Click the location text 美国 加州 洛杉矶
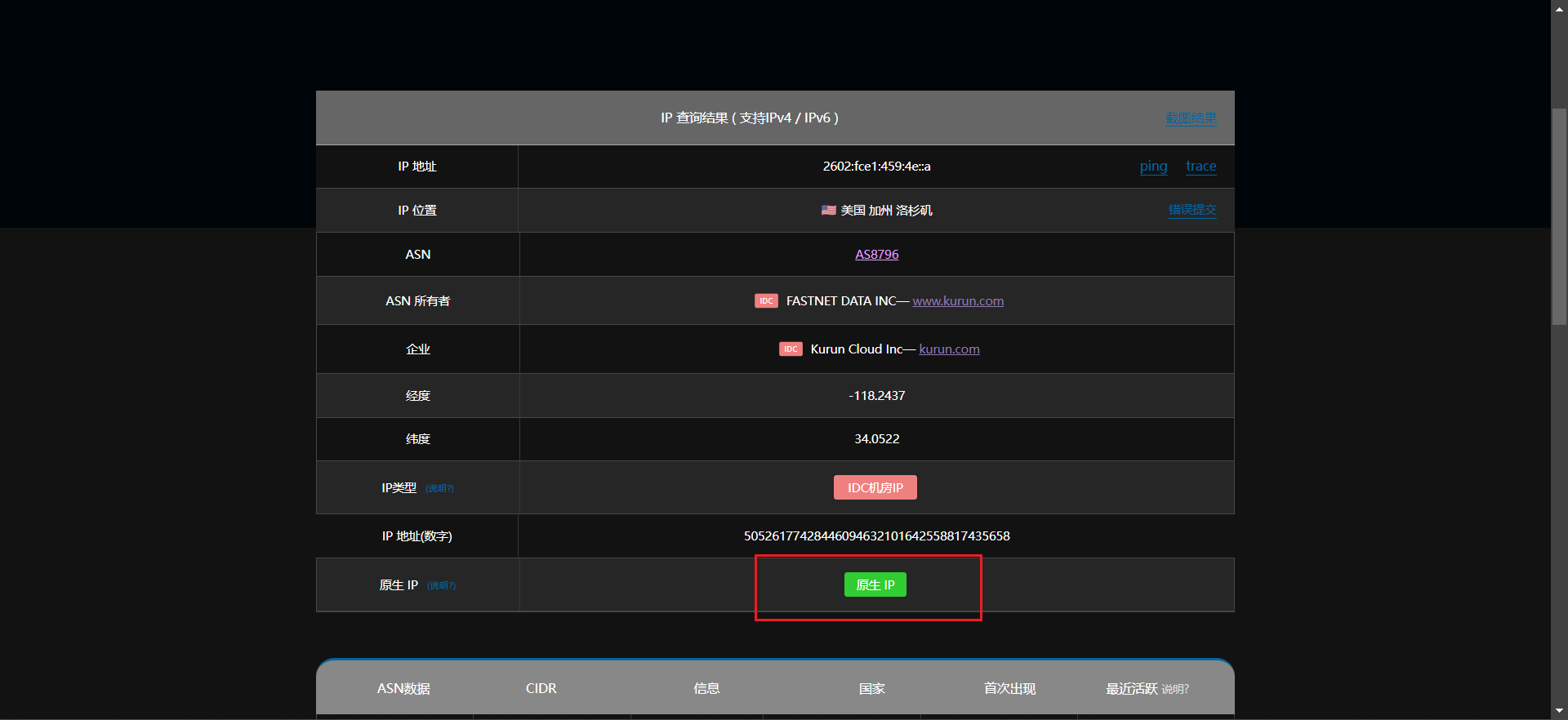The image size is (1568, 720). (886, 211)
